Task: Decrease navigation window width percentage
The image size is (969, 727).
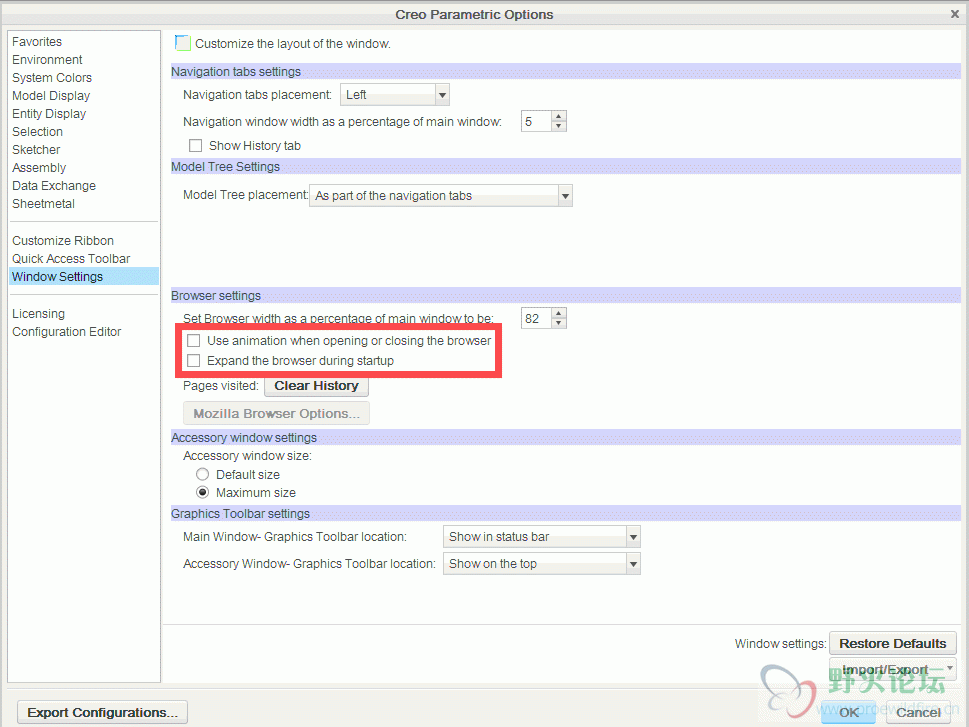Action: [x=559, y=126]
